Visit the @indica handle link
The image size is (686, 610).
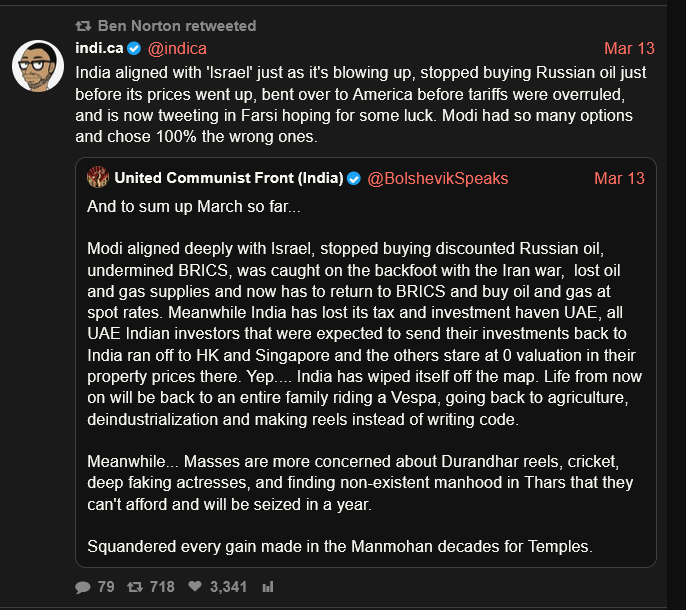click(x=177, y=48)
